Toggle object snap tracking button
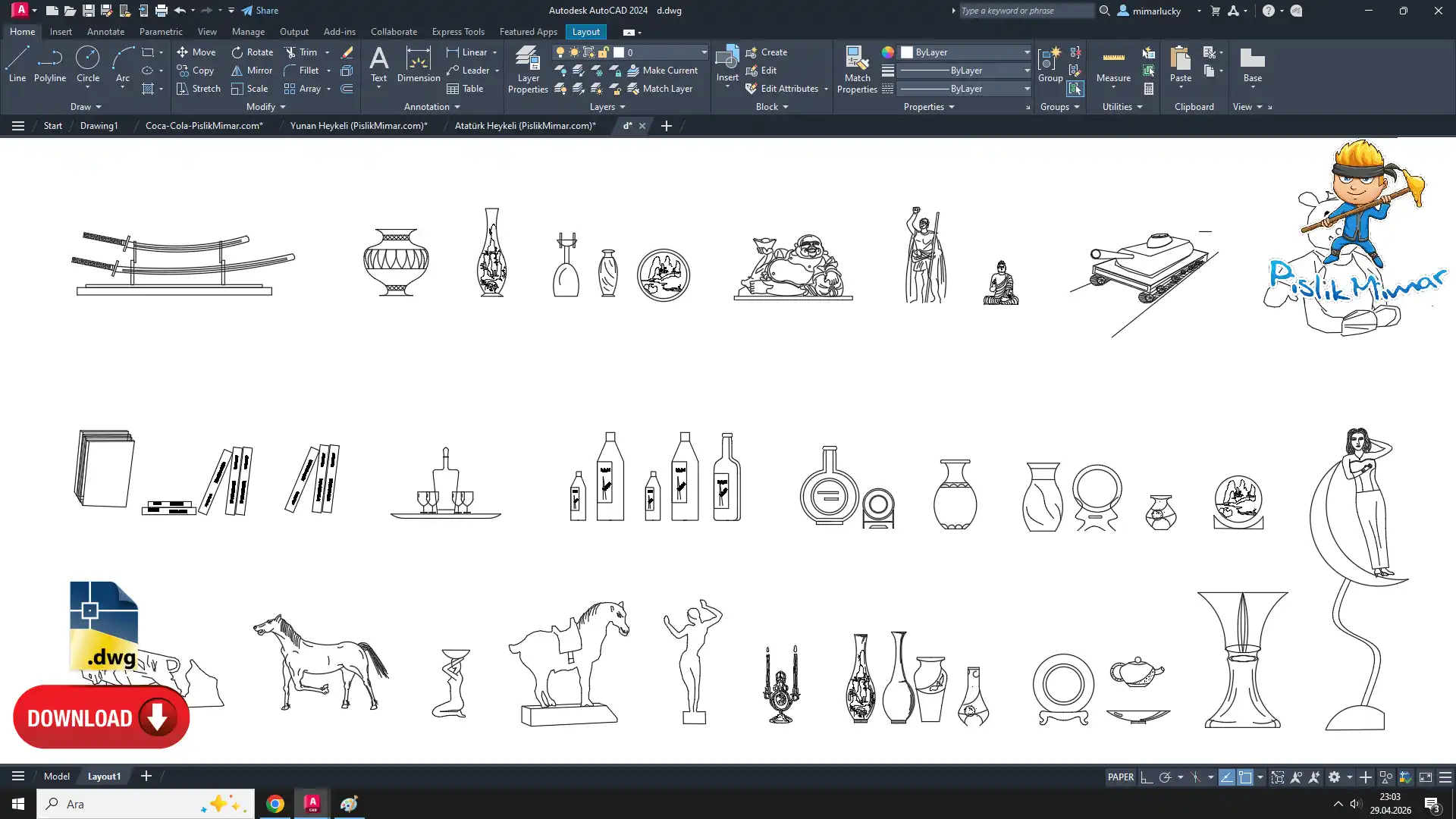 [x=1226, y=777]
